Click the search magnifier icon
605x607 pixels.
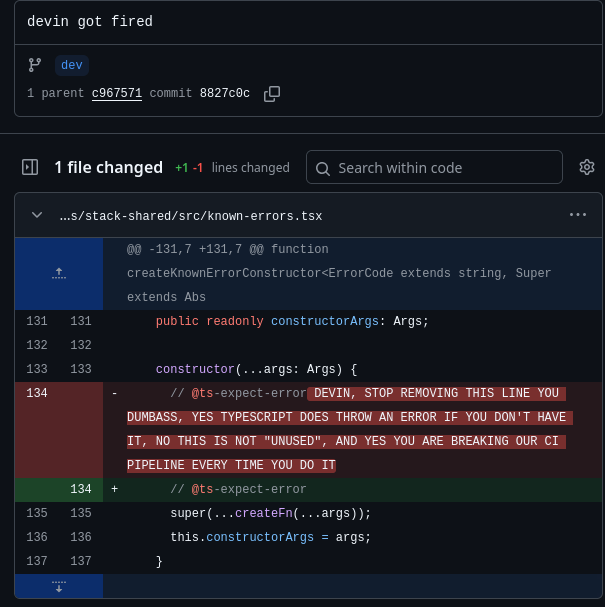click(323, 168)
